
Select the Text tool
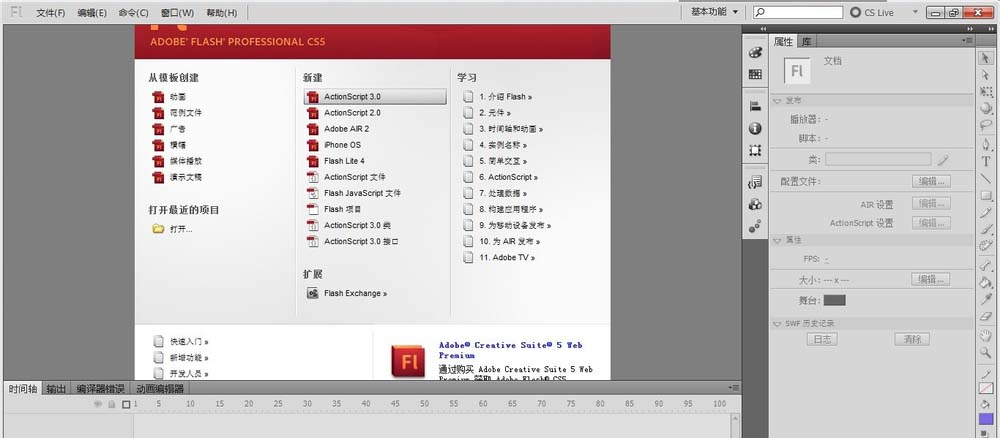pos(986,162)
